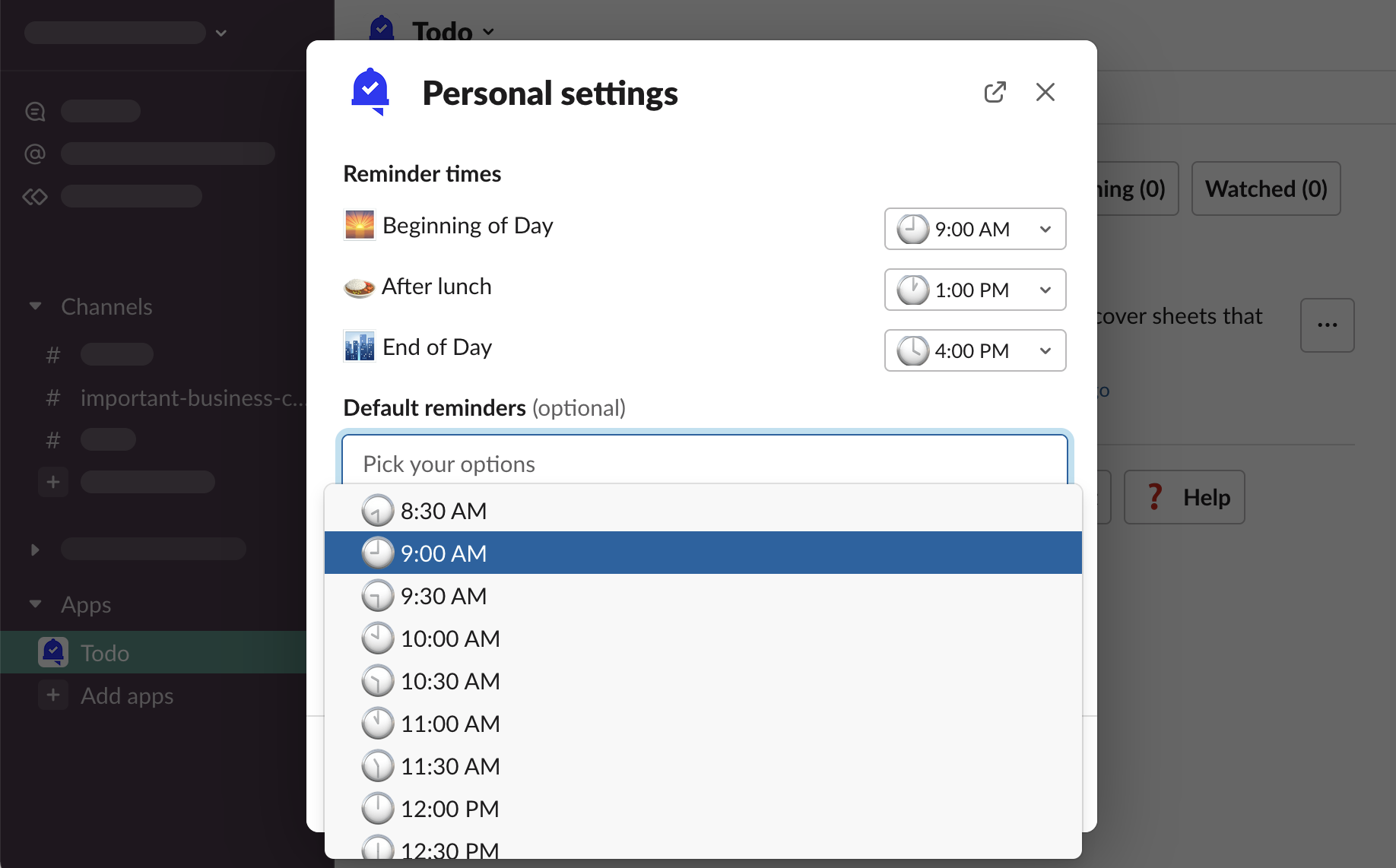Click the Todo bell icon in modal header
Image resolution: width=1396 pixels, height=868 pixels.
tap(370, 92)
